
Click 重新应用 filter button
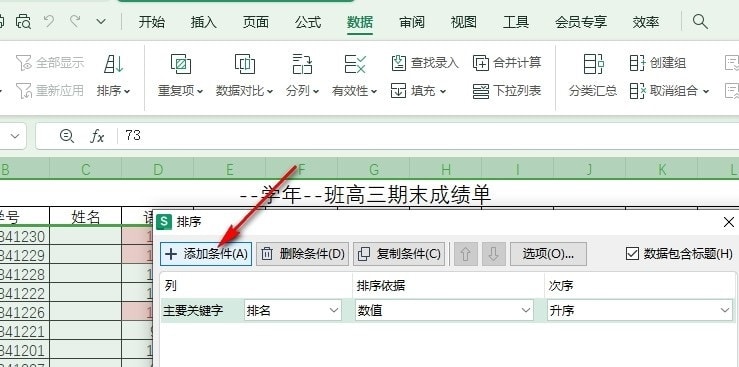pos(50,90)
